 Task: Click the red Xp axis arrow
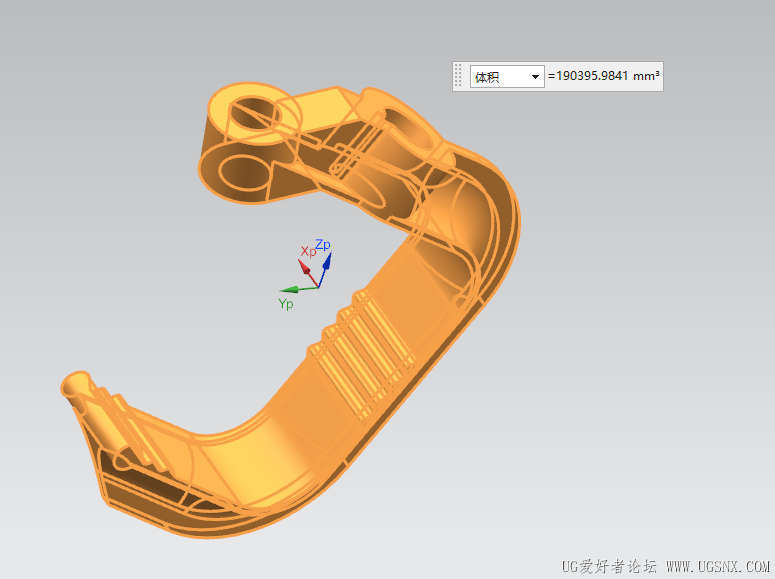pos(308,273)
